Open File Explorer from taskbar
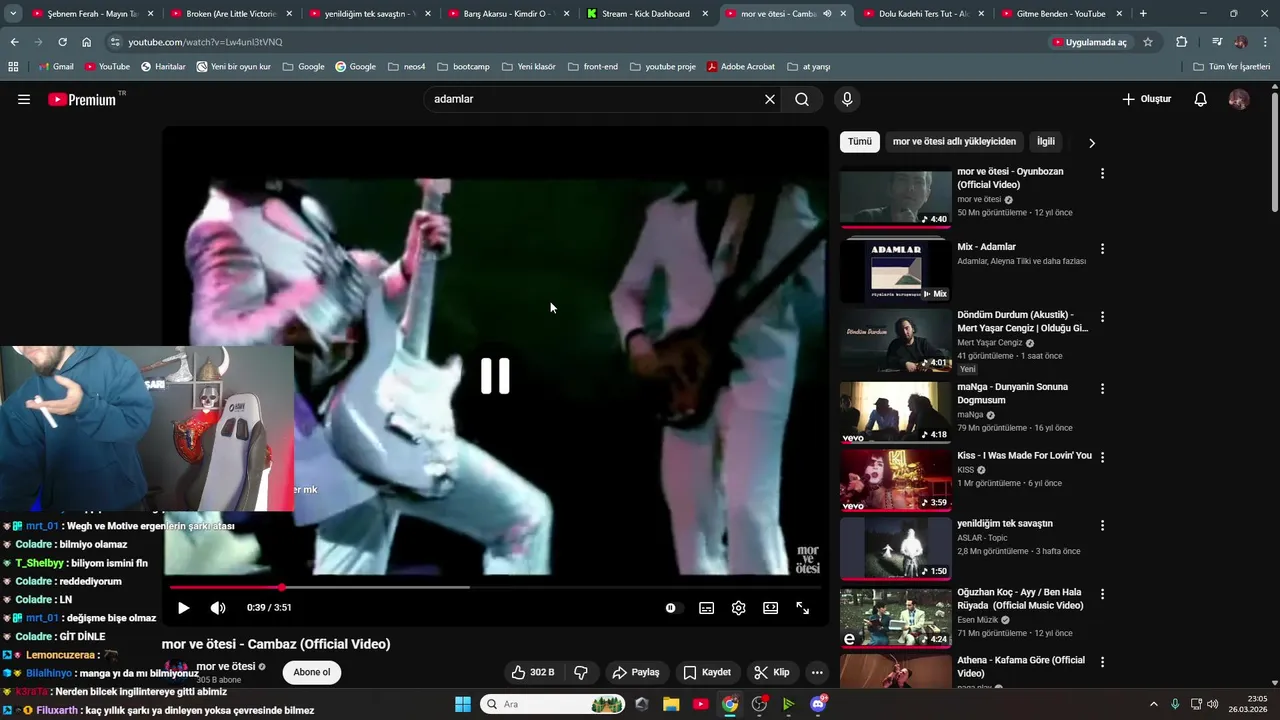The image size is (1280, 720). (671, 704)
